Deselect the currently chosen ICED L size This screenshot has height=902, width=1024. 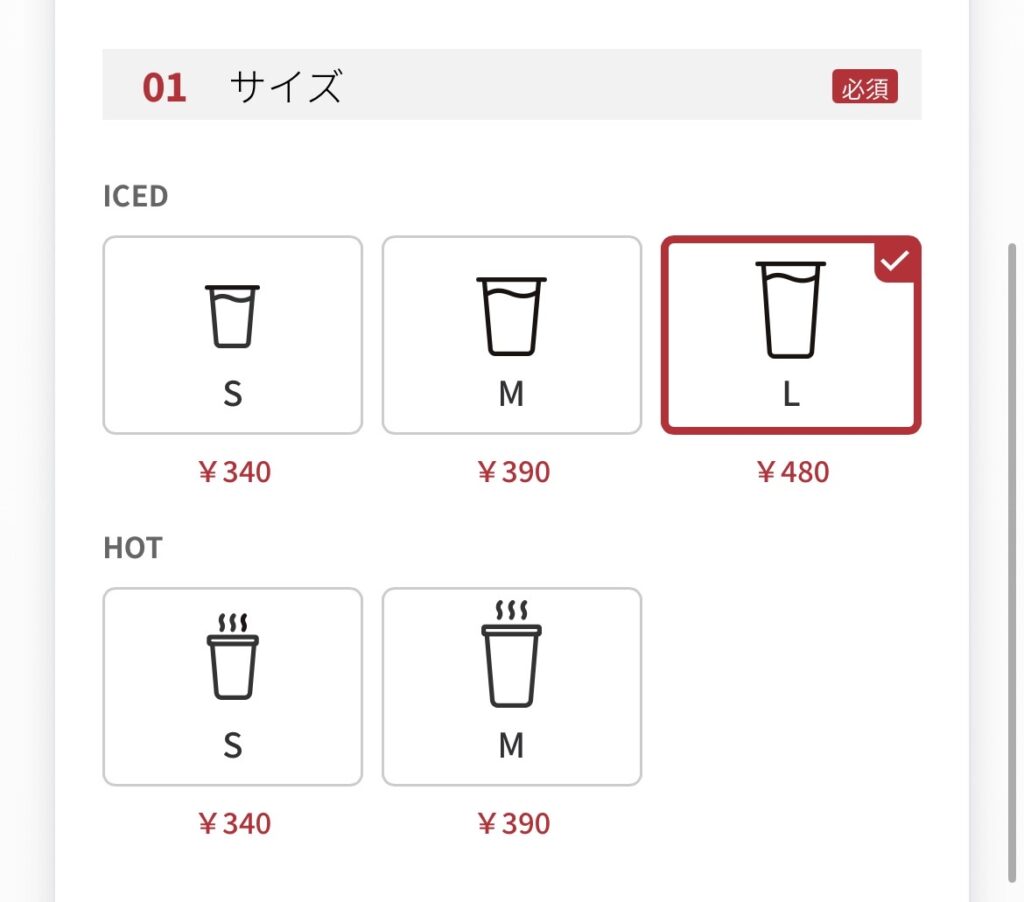(790, 333)
